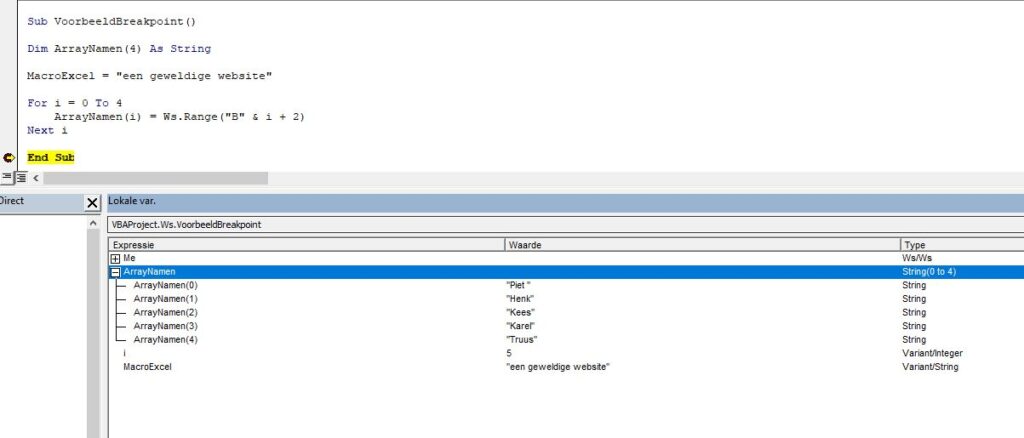Click the "Truus" value of ArrayNamen(4)
This screenshot has width=1024, height=438.
pyautogui.click(x=523, y=340)
